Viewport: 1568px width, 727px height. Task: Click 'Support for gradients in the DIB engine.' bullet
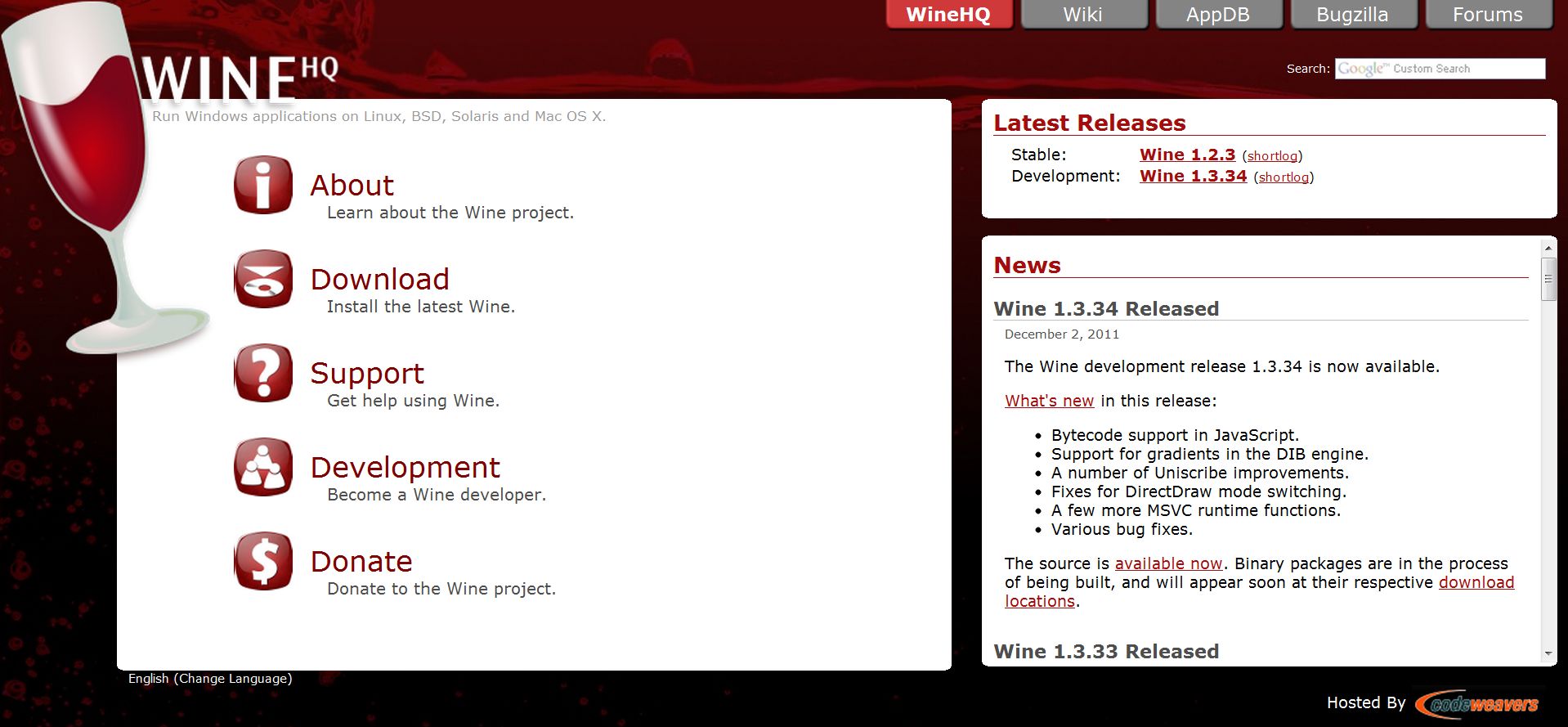tap(1210, 454)
